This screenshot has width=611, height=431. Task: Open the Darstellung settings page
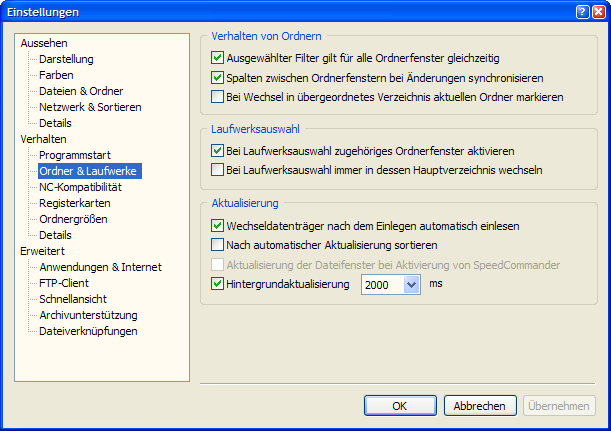pyautogui.click(x=66, y=59)
